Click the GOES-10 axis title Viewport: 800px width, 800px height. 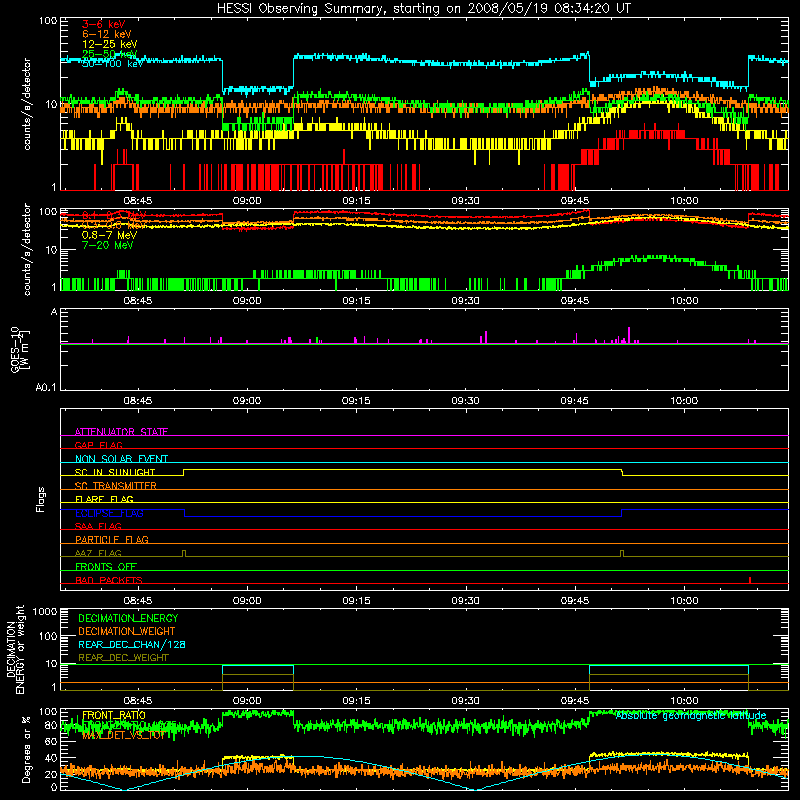point(20,349)
